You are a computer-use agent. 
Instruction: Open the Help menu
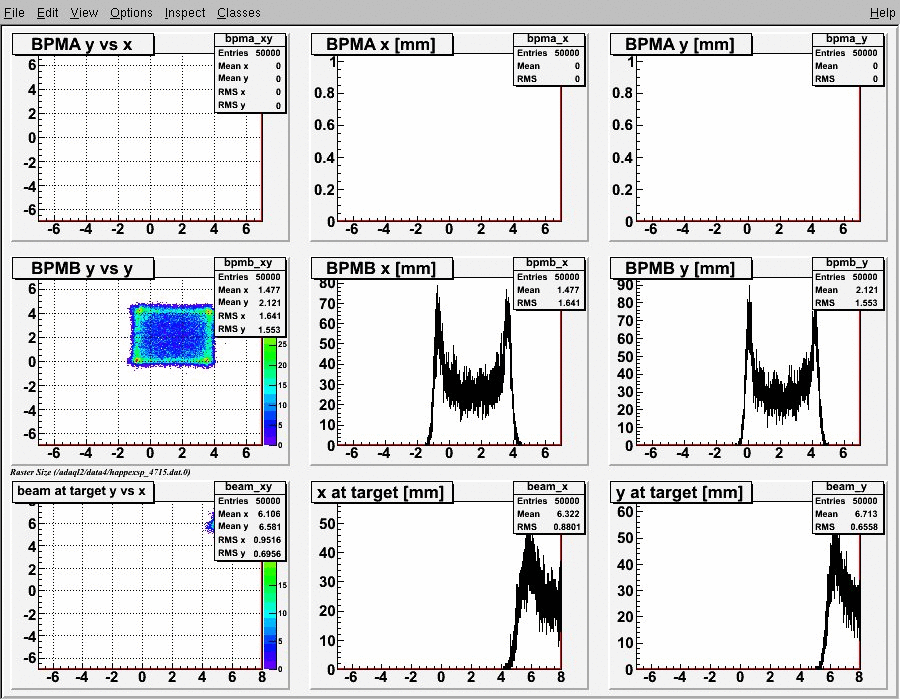882,13
